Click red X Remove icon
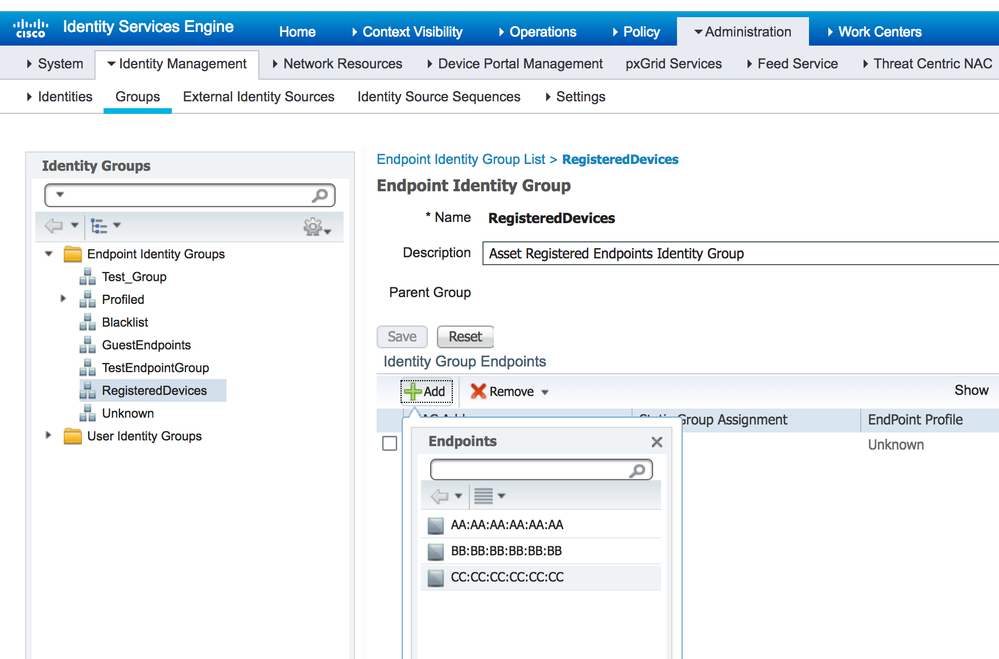This screenshot has width=999, height=659. click(x=478, y=391)
